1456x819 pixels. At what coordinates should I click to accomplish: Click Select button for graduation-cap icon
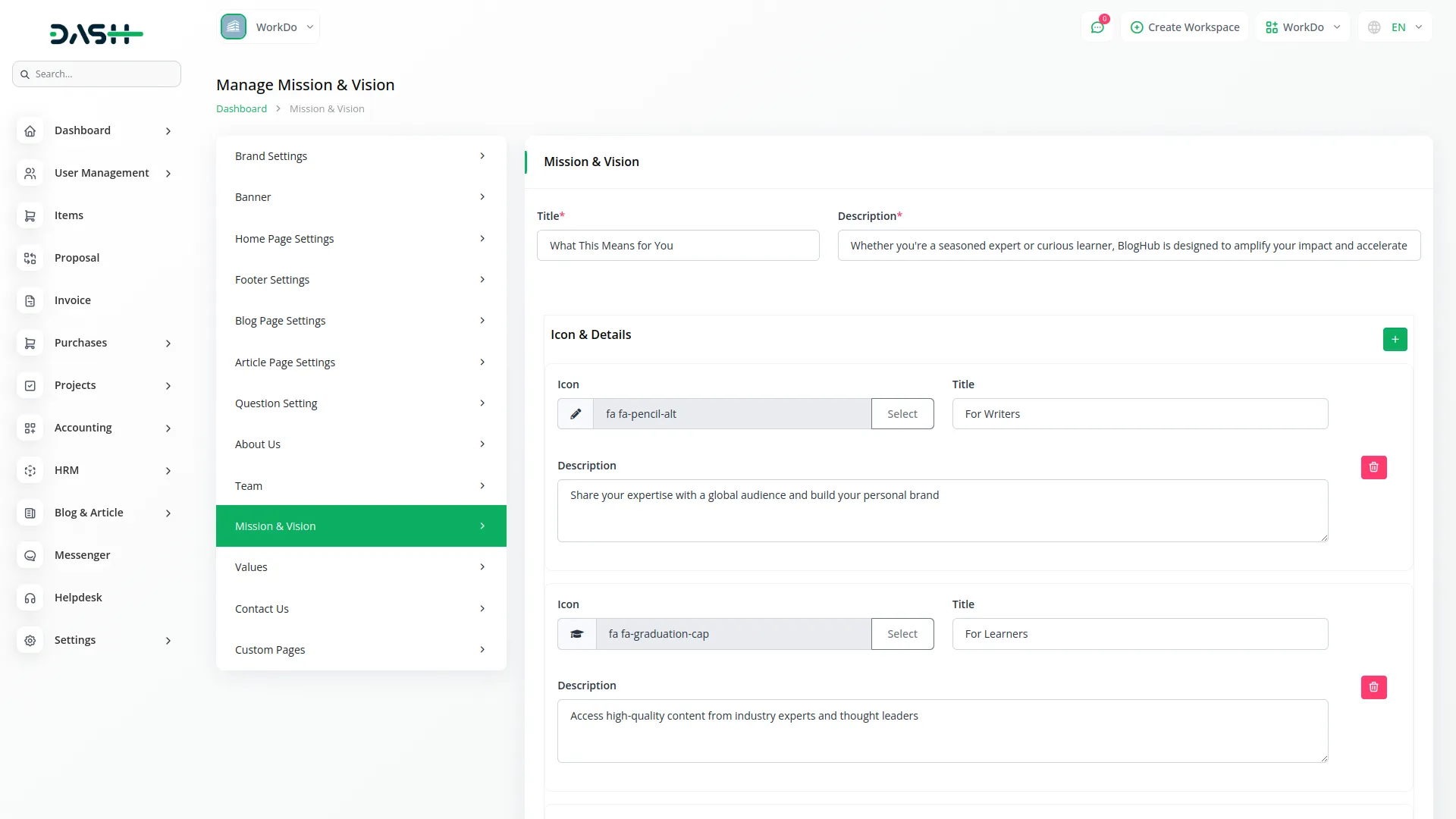tap(902, 634)
